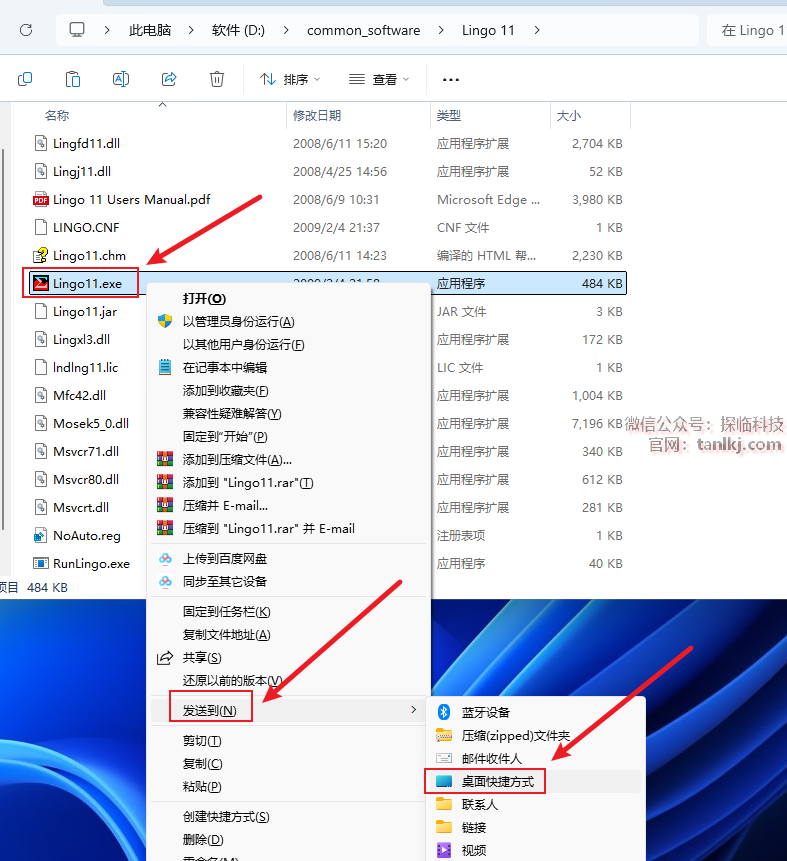Open the 排序 sort dropdown
787x861 pixels.
pos(289,80)
